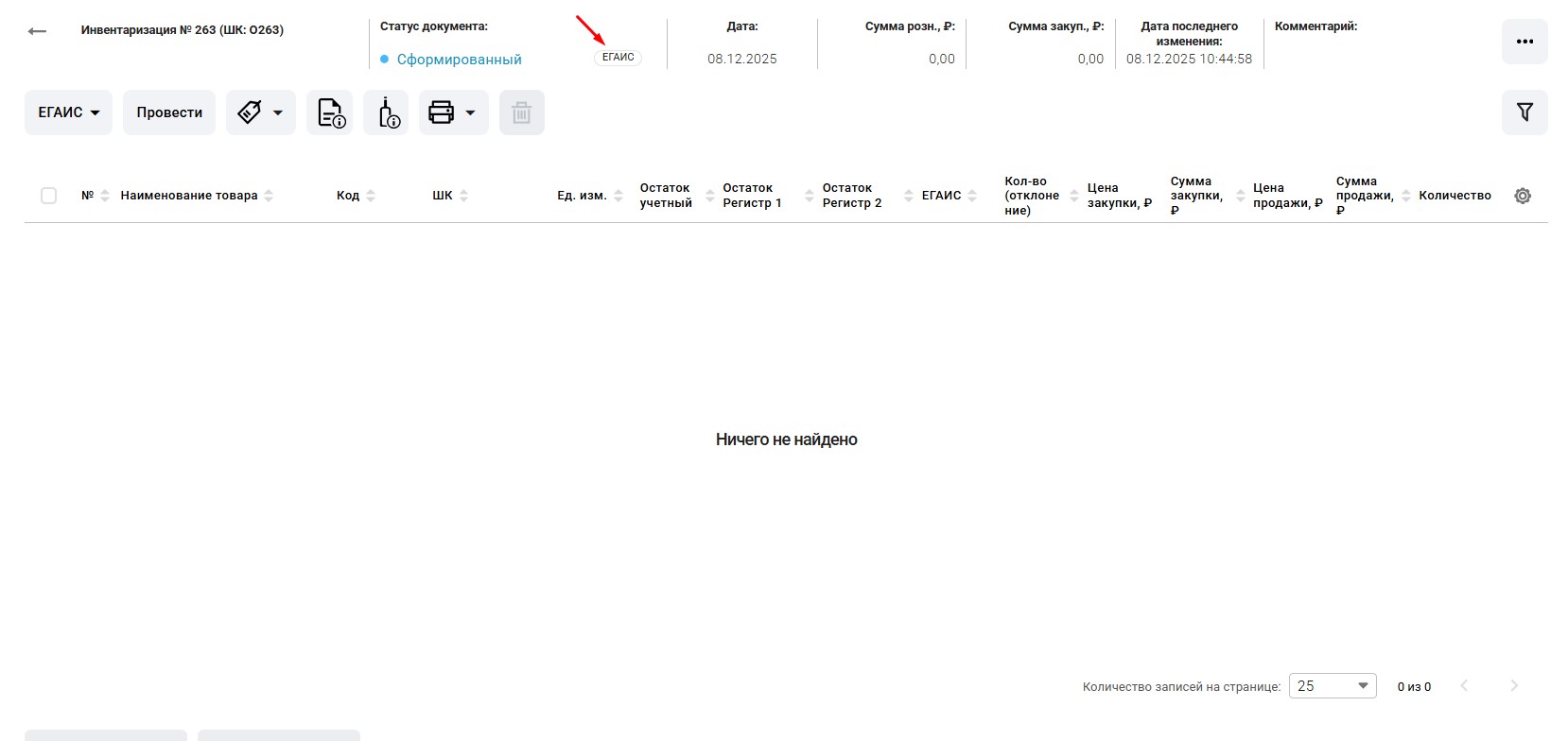Click the ЕГАИС status badge

(x=618, y=58)
